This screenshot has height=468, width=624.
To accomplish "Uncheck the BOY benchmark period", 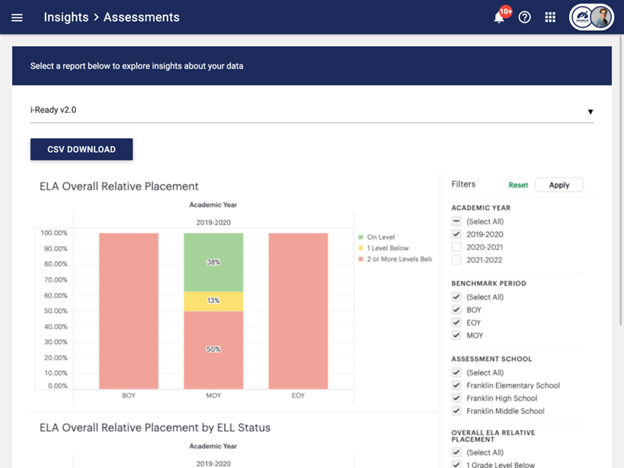I will [x=456, y=310].
